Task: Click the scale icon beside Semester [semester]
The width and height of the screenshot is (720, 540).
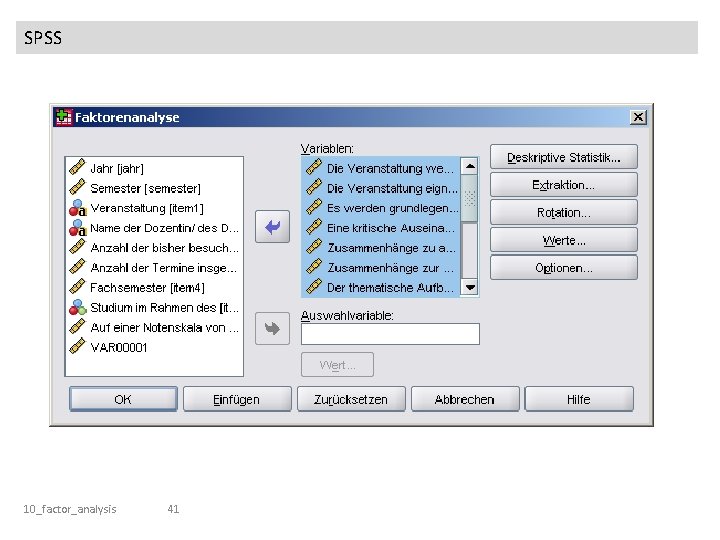Action: [77, 187]
